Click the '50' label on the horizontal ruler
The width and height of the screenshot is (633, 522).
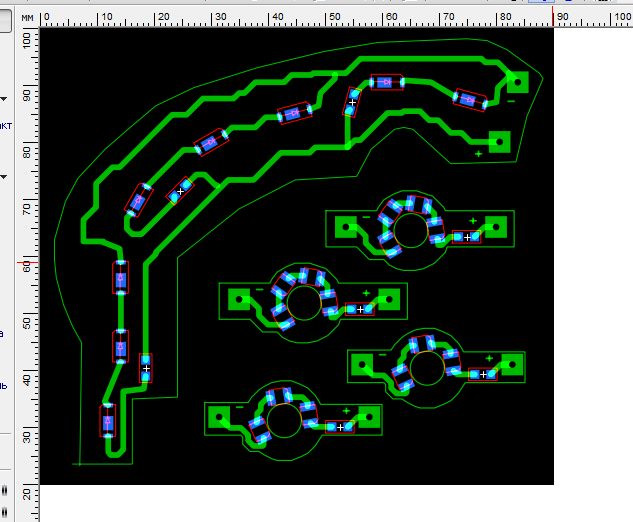tap(334, 17)
